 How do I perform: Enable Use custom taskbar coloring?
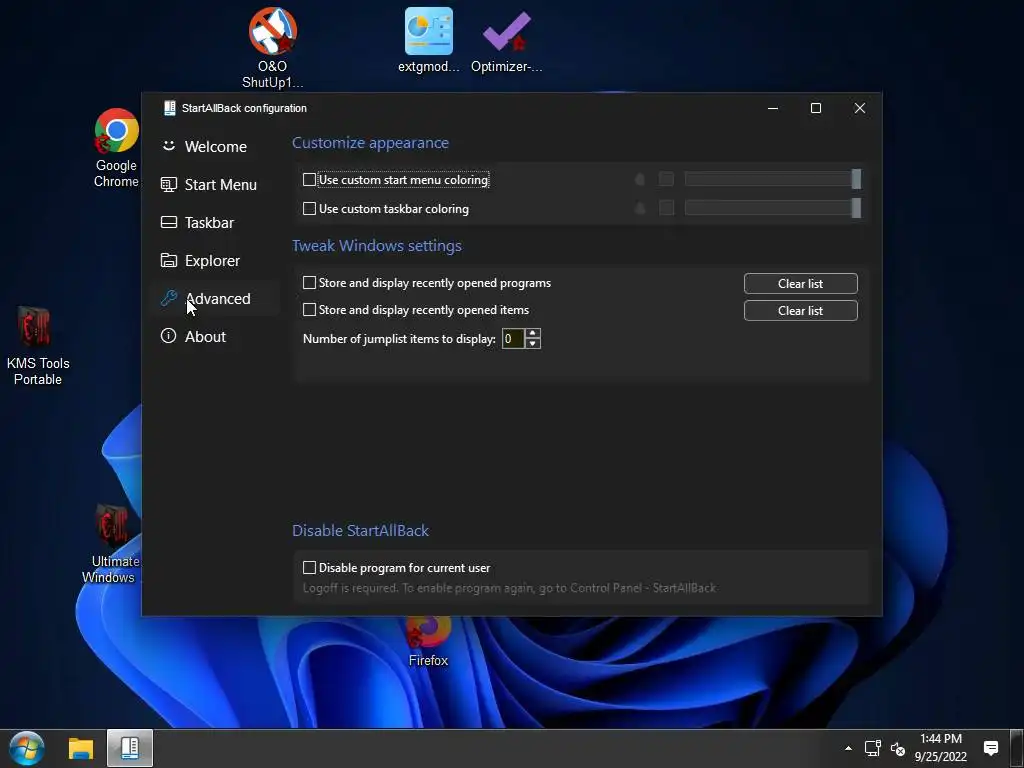click(x=310, y=209)
